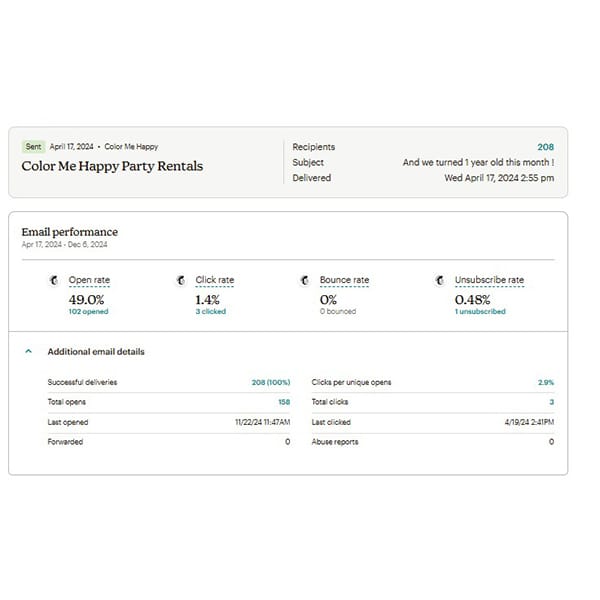600x600 pixels.
Task: Click the Mailchimp icon beside Click rate
Action: tap(181, 280)
